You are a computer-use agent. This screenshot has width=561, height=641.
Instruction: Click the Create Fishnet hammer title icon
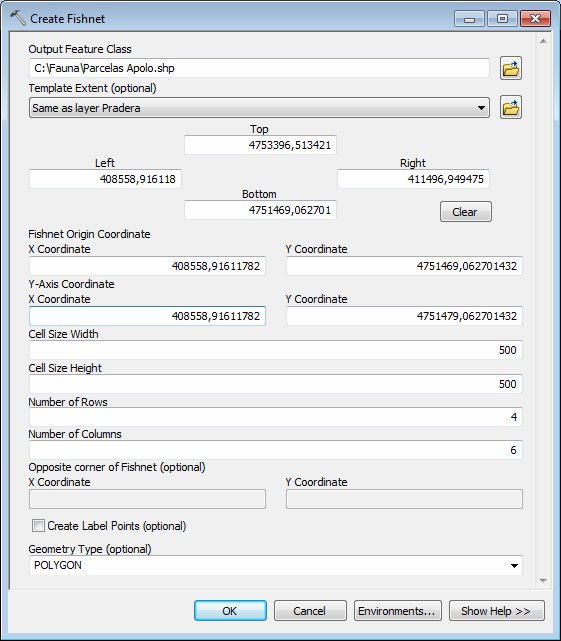click(x=18, y=18)
